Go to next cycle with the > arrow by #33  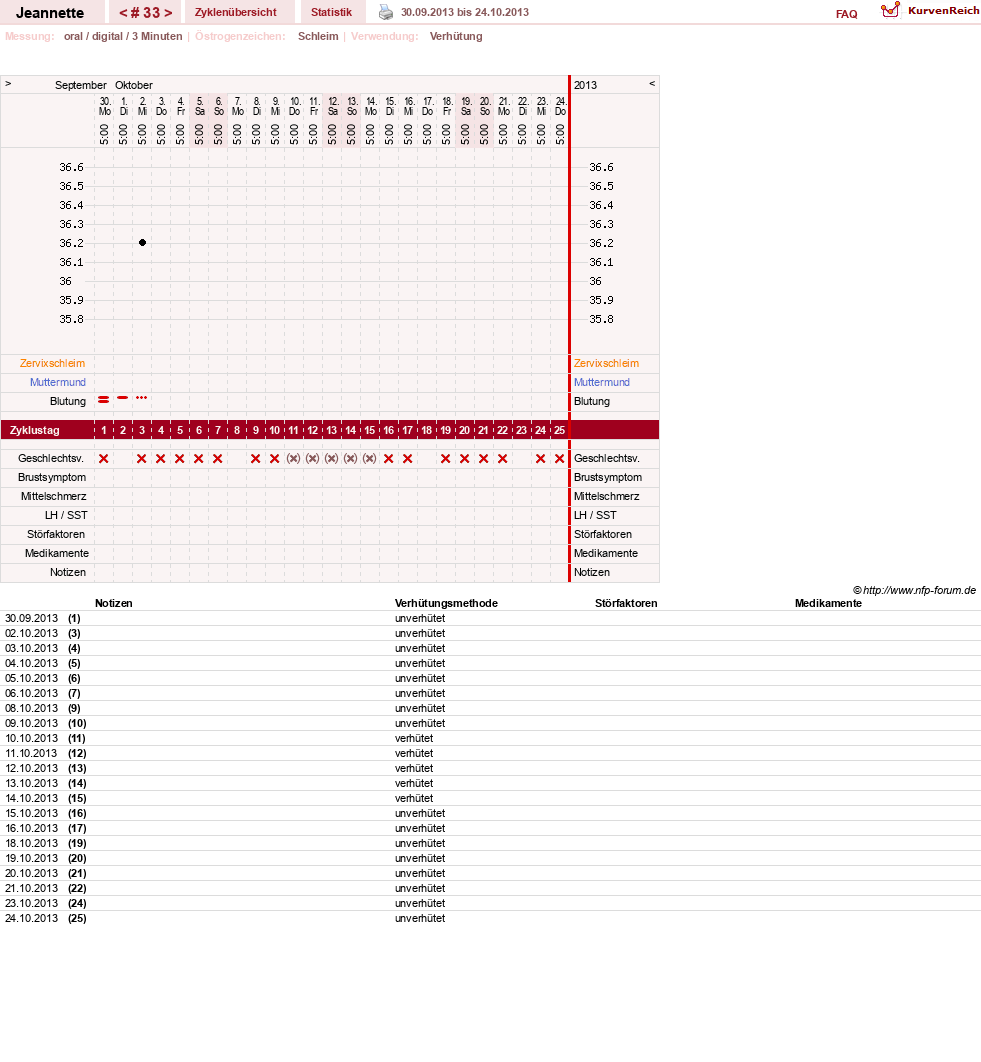point(168,13)
